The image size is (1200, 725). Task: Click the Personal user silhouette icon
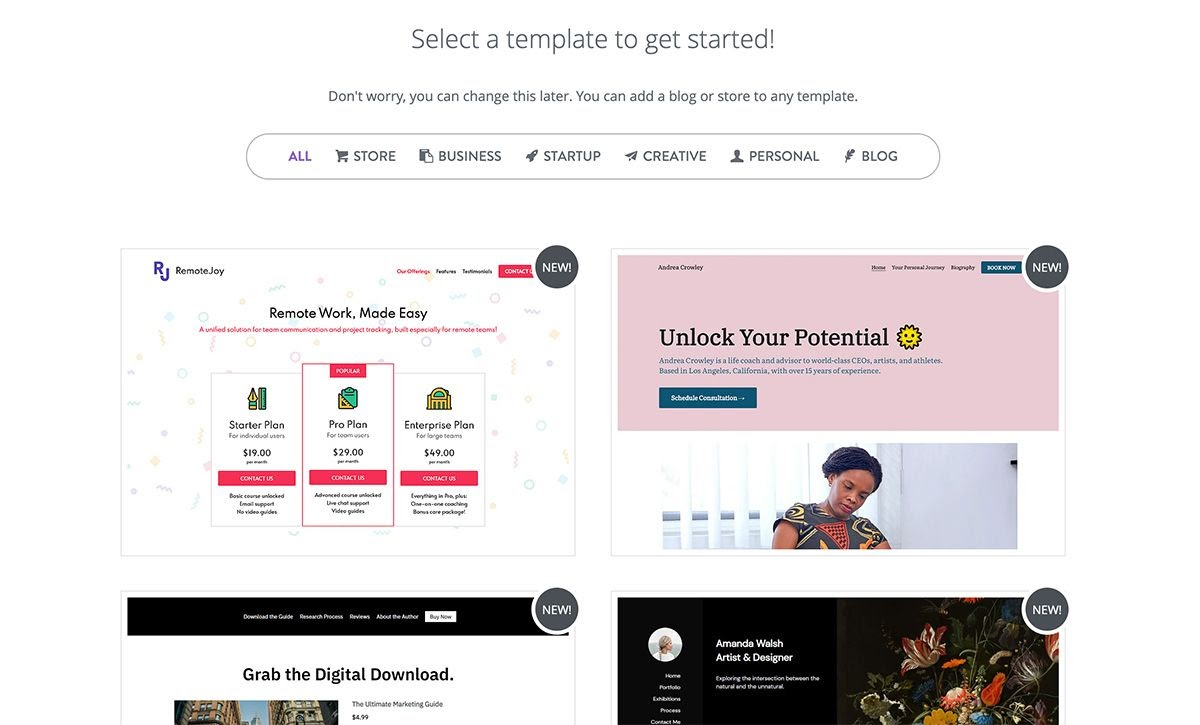(737, 156)
